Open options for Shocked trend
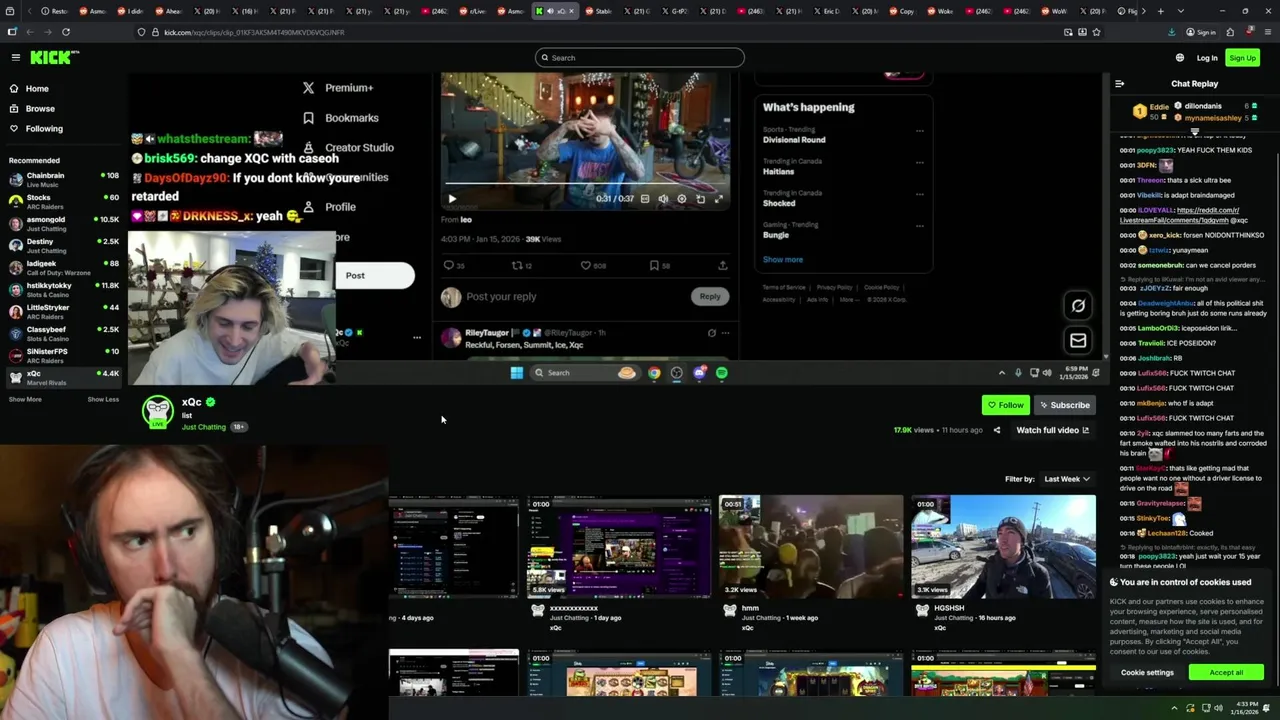1280x720 pixels. tap(919, 195)
